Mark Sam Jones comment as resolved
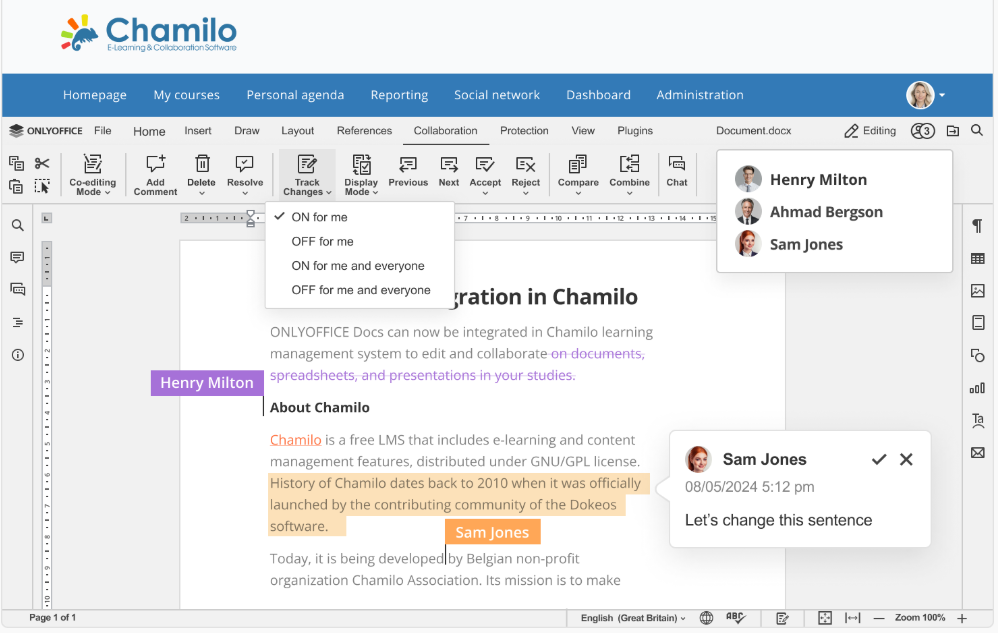The image size is (998, 633). click(879, 459)
